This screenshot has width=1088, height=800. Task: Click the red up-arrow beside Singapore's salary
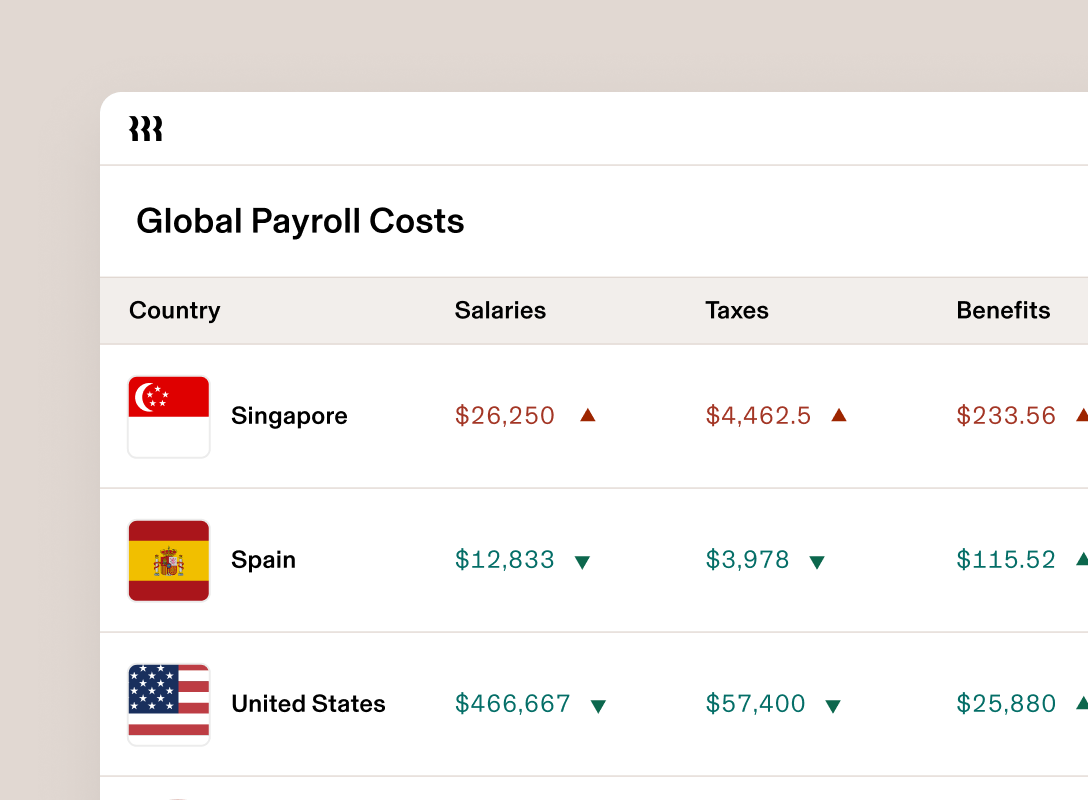pyautogui.click(x=588, y=415)
